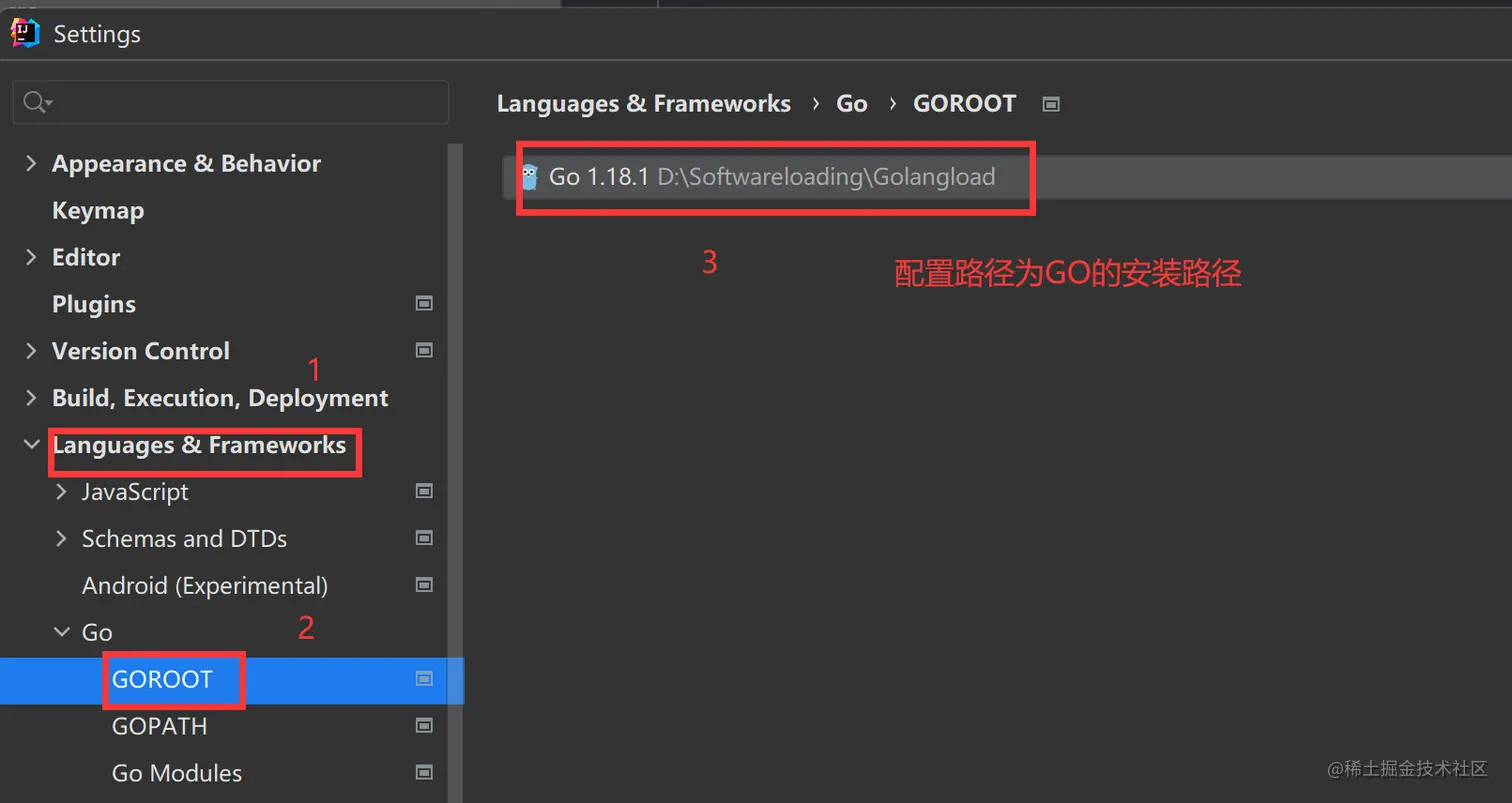The height and width of the screenshot is (803, 1512).
Task: Expand Appearance & Behavior section
Action: point(31,163)
